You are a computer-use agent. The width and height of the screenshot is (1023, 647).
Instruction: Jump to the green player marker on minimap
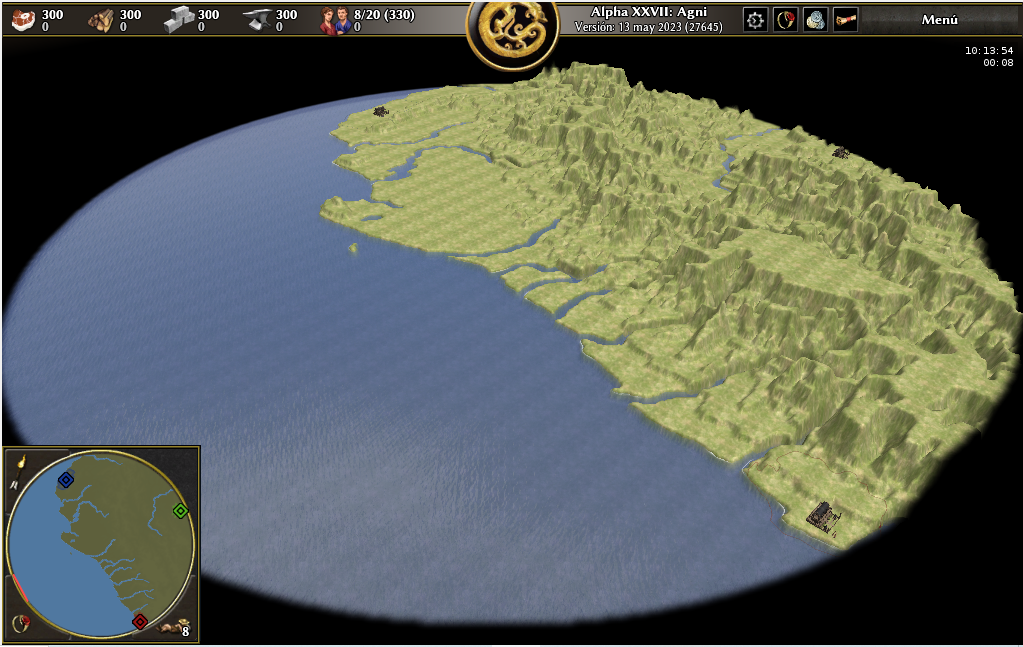click(x=180, y=511)
